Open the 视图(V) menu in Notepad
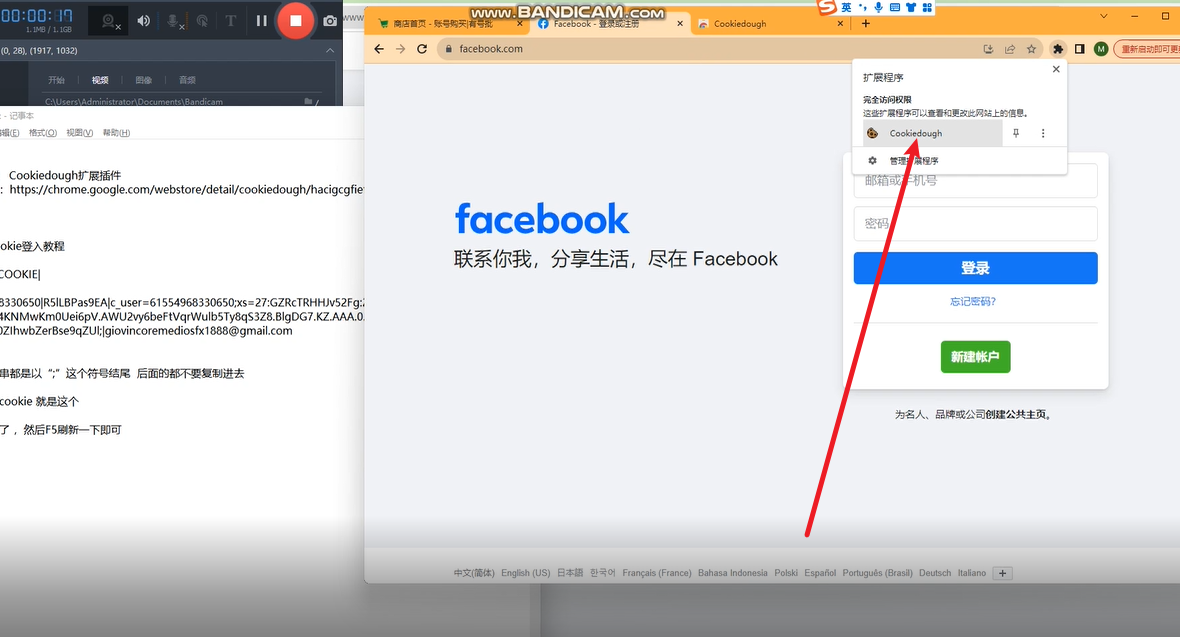 tap(80, 133)
